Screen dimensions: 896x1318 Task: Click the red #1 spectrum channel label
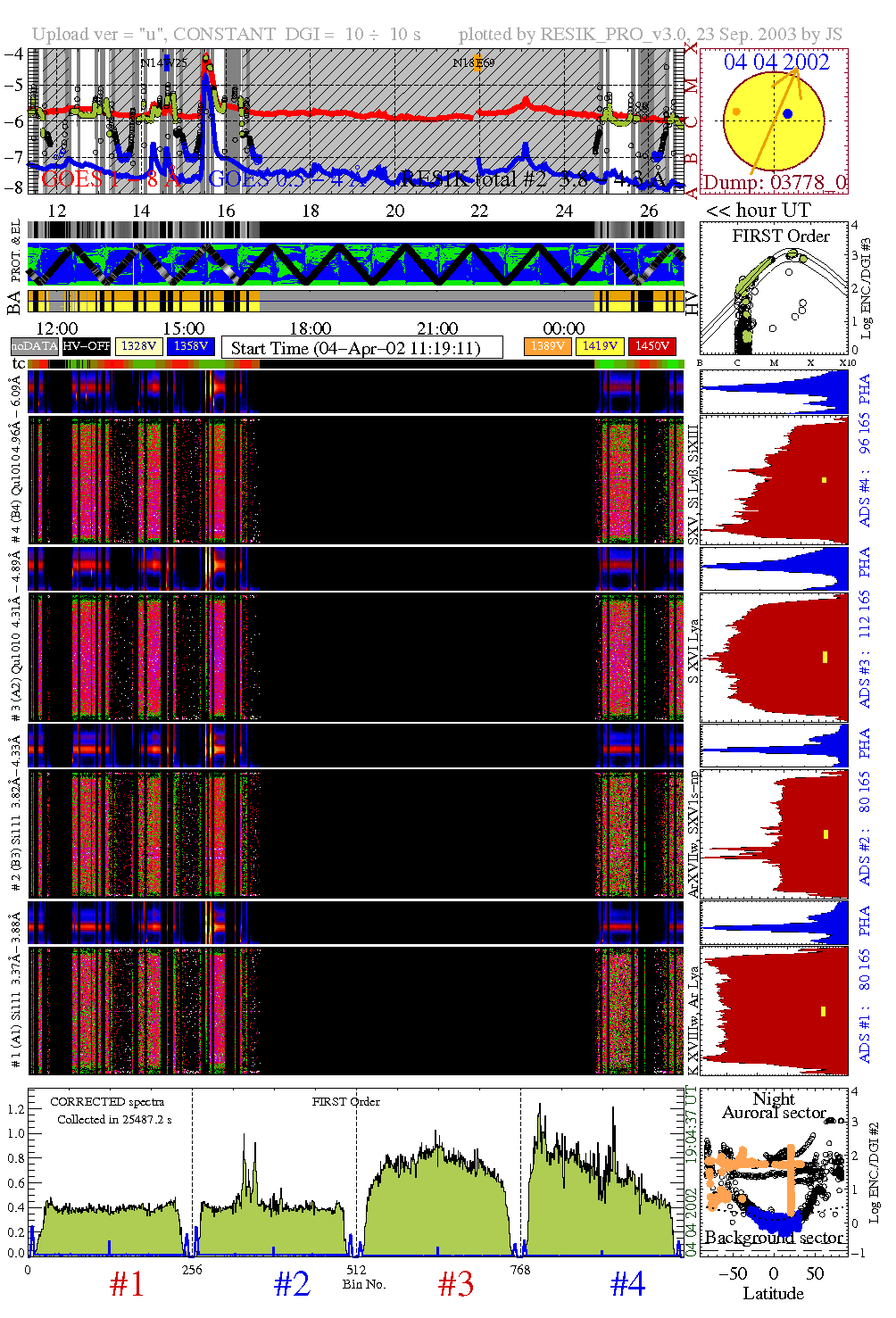[127, 1284]
